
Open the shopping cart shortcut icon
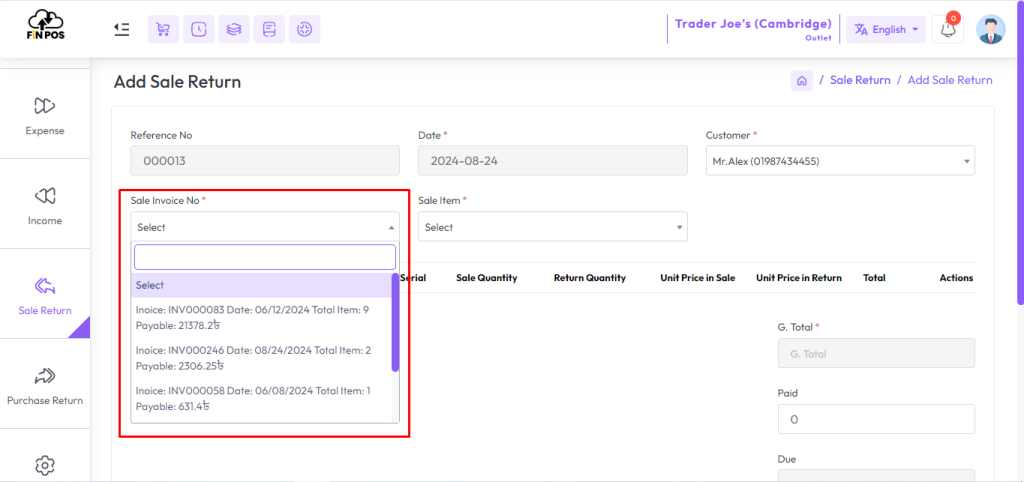pyautogui.click(x=163, y=29)
